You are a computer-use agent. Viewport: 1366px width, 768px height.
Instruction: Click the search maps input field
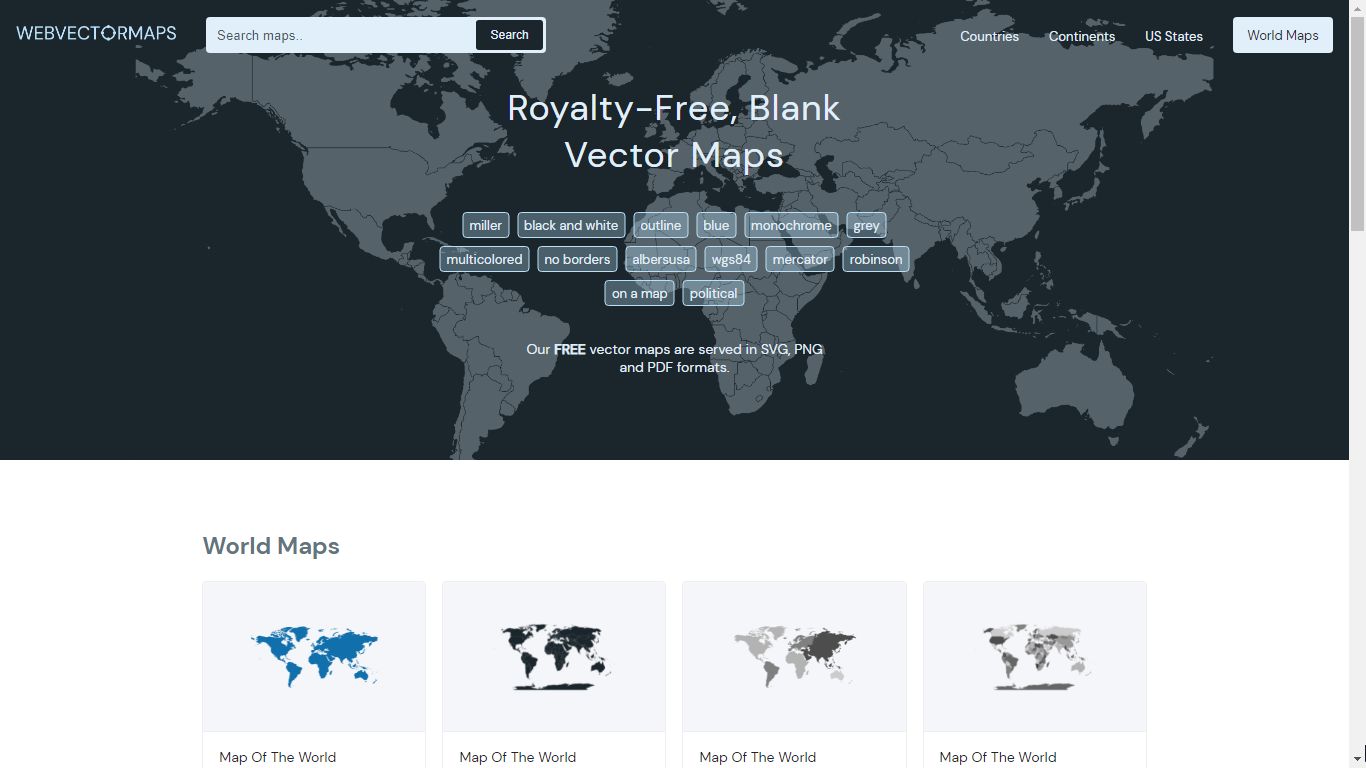click(340, 34)
